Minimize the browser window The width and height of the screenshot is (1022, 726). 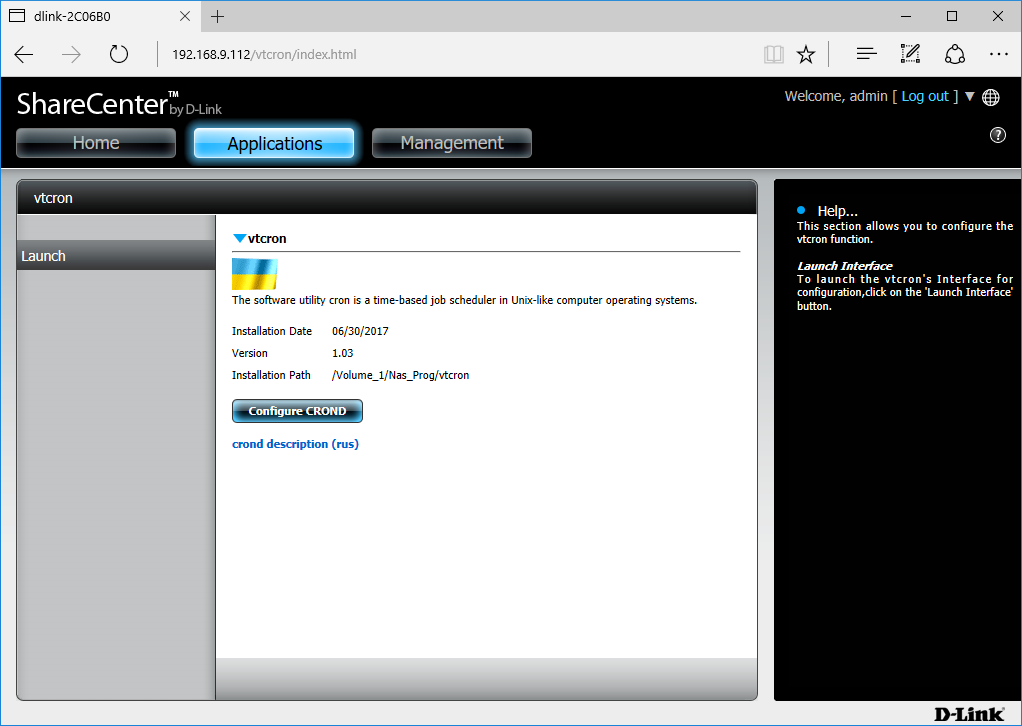[906, 16]
